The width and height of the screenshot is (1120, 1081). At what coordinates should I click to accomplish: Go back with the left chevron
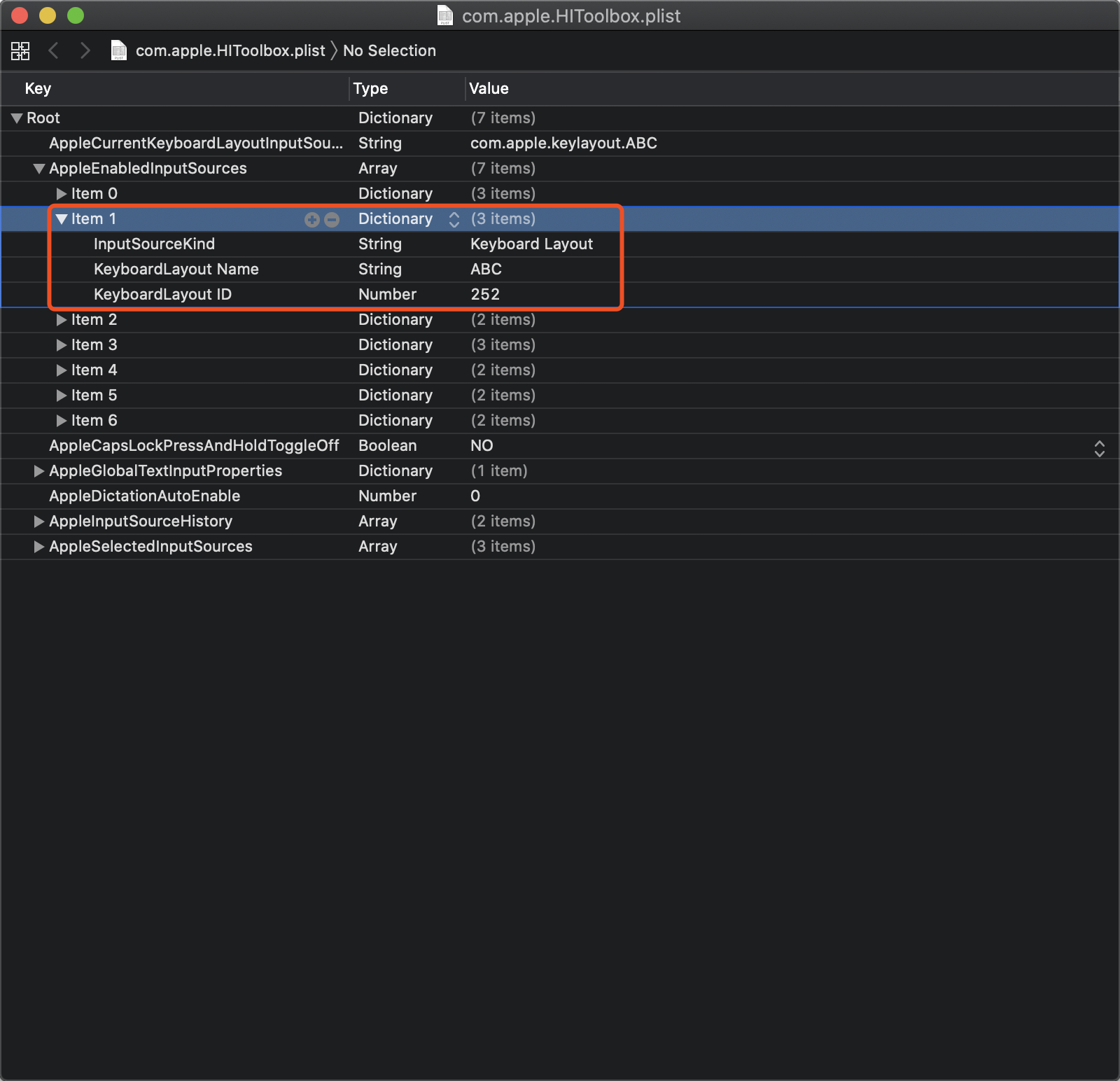point(53,50)
